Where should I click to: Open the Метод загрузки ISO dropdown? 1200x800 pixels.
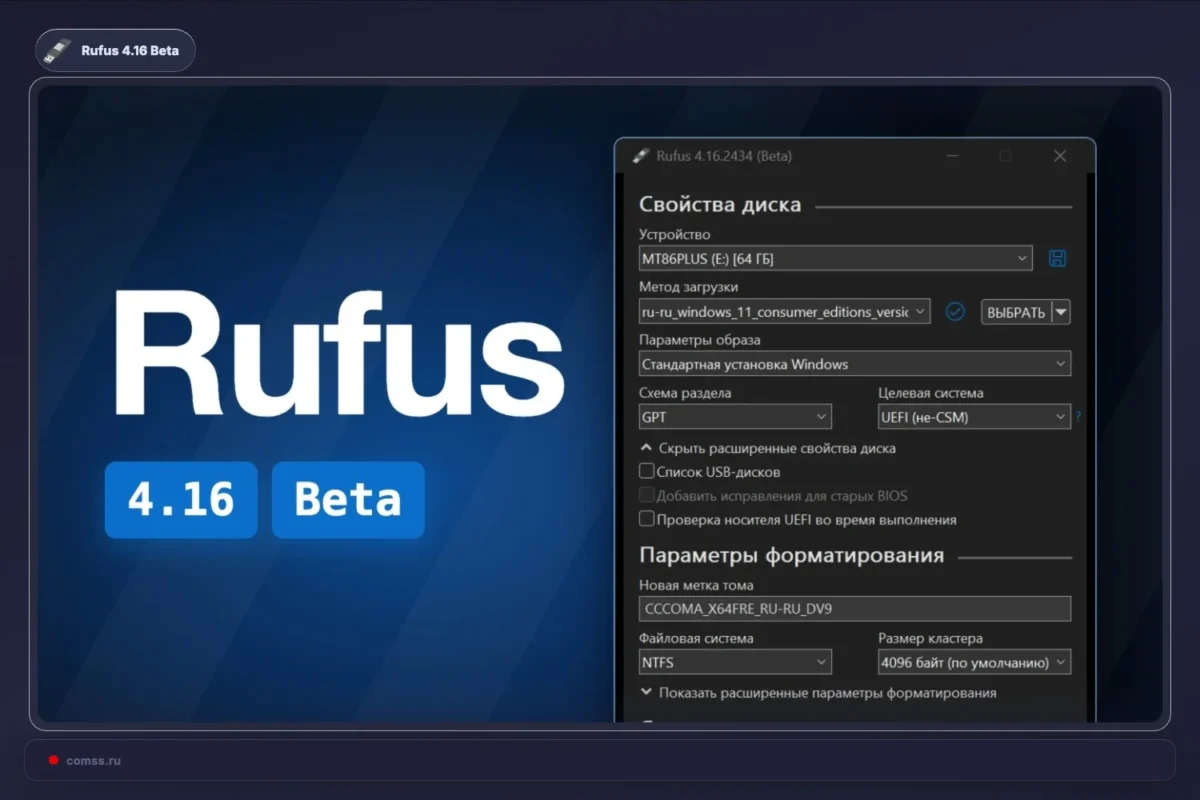[x=785, y=312]
